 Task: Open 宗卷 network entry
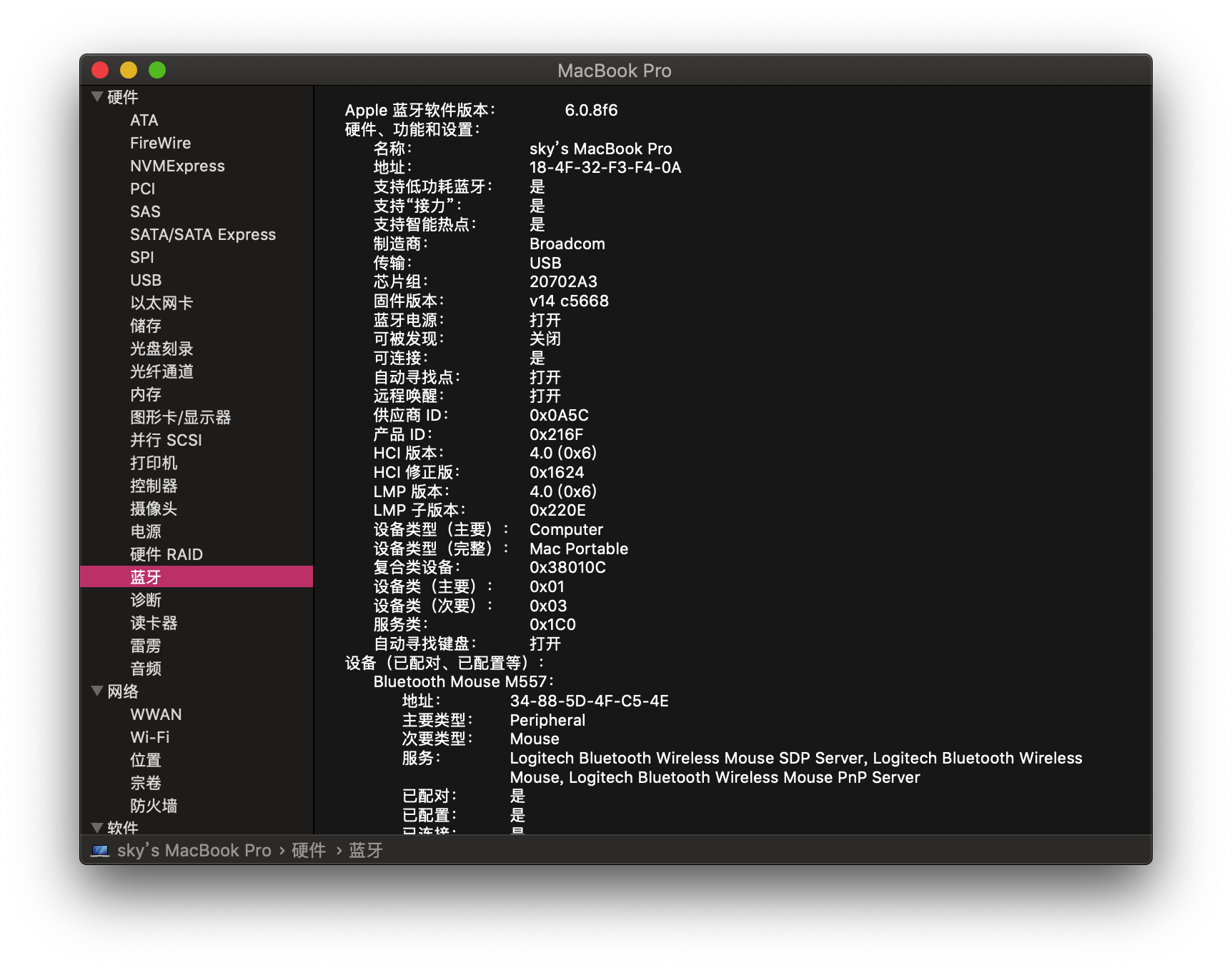146,783
